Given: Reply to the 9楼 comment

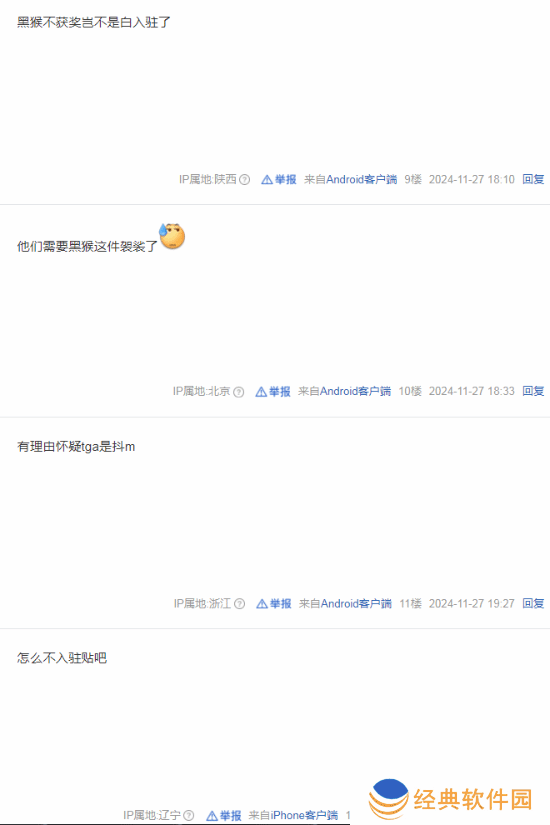Looking at the screenshot, I should click(x=533, y=179).
